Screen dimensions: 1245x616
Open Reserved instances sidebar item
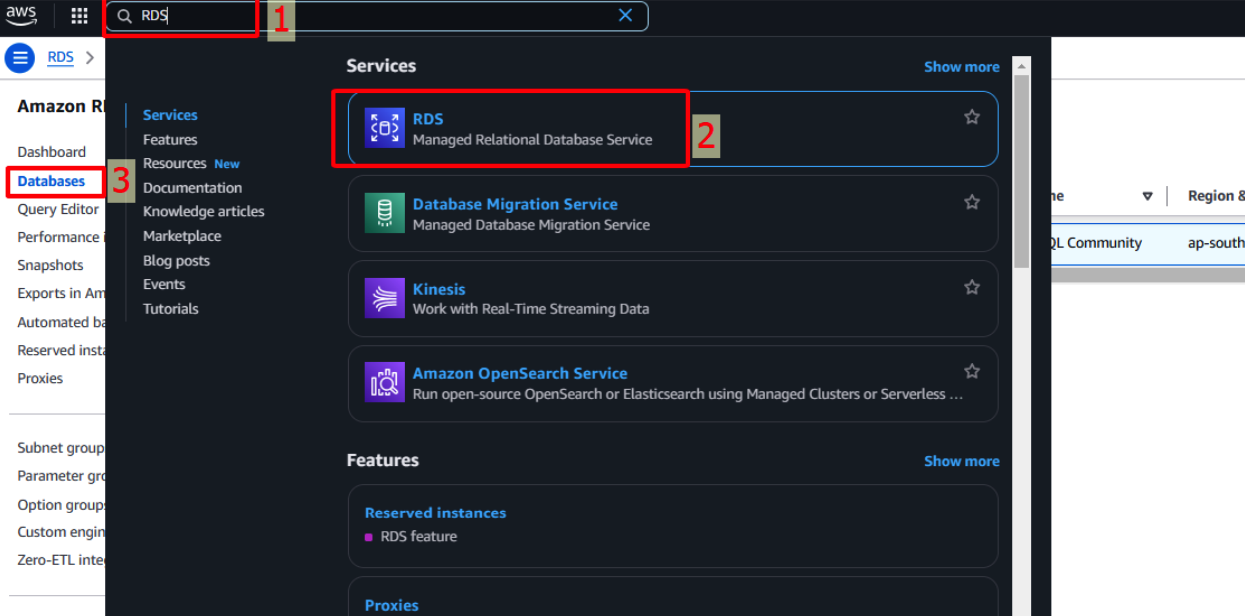click(60, 350)
